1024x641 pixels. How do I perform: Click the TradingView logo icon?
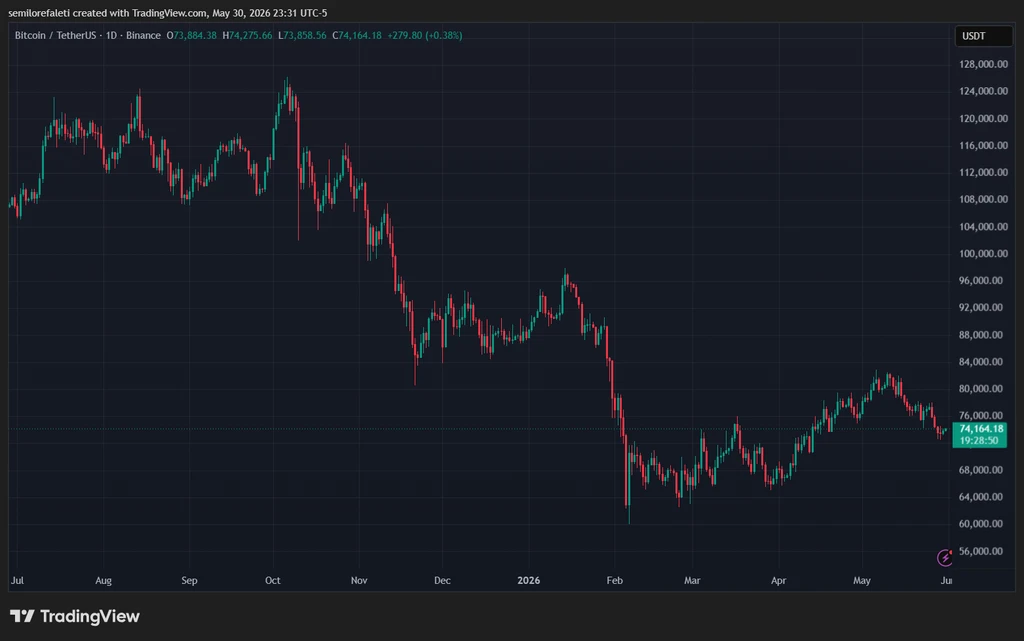coord(22,616)
